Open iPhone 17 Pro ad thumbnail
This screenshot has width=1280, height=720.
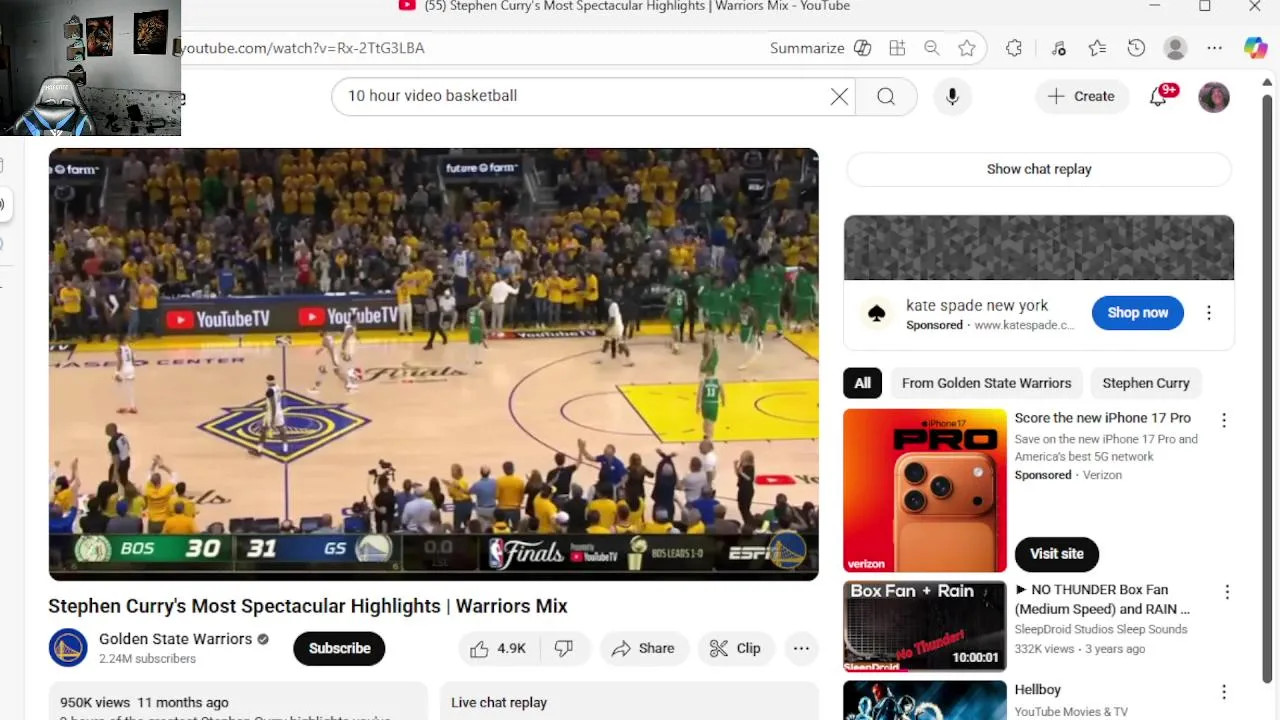pyautogui.click(x=925, y=490)
